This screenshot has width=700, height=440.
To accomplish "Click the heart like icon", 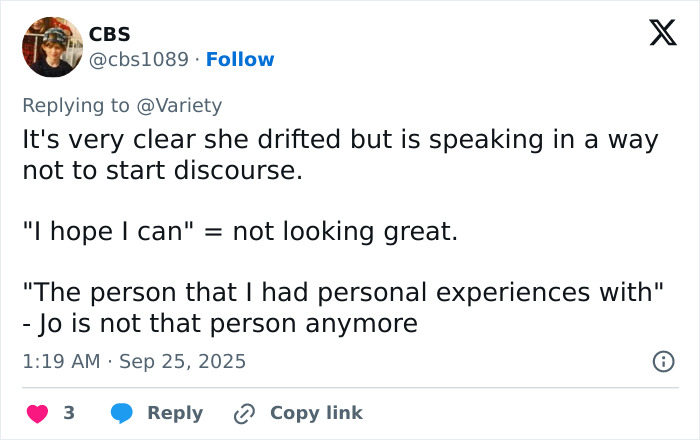I will (x=37, y=413).
